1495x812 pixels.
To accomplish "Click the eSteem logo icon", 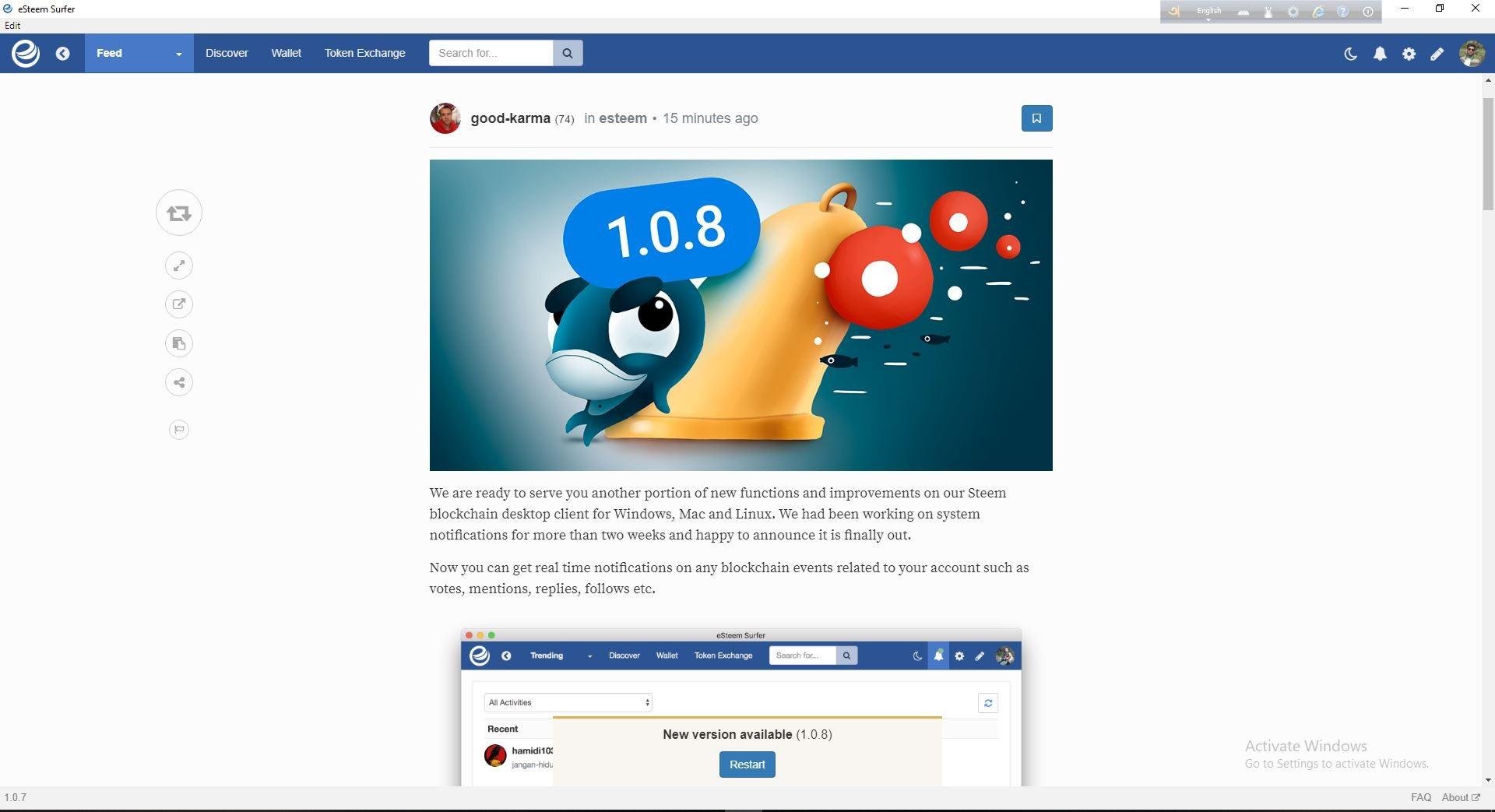I will point(26,53).
